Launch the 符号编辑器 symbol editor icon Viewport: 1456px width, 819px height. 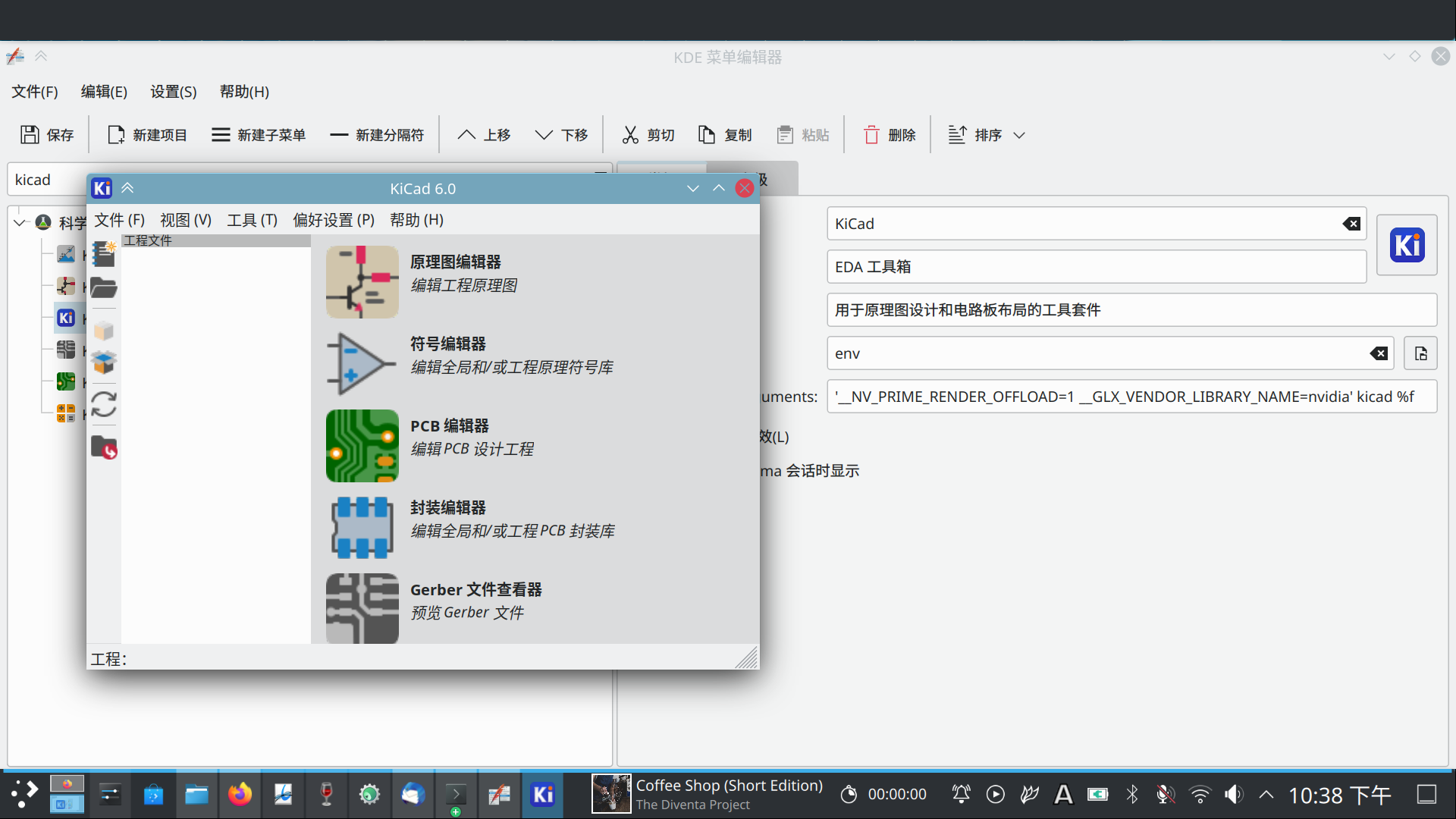pyautogui.click(x=362, y=364)
